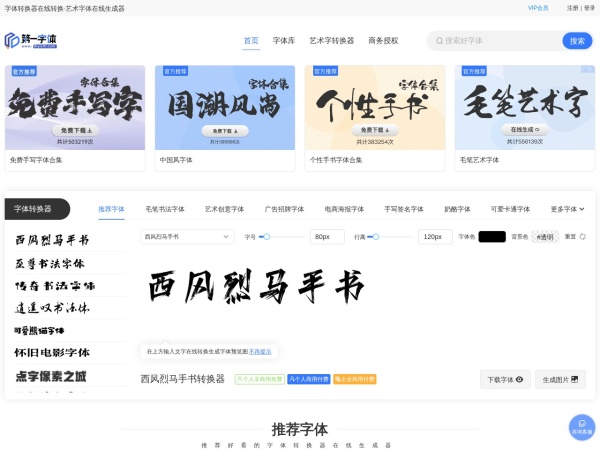Open the black 字体色 color swatch
600x450 pixels.
[492, 237]
